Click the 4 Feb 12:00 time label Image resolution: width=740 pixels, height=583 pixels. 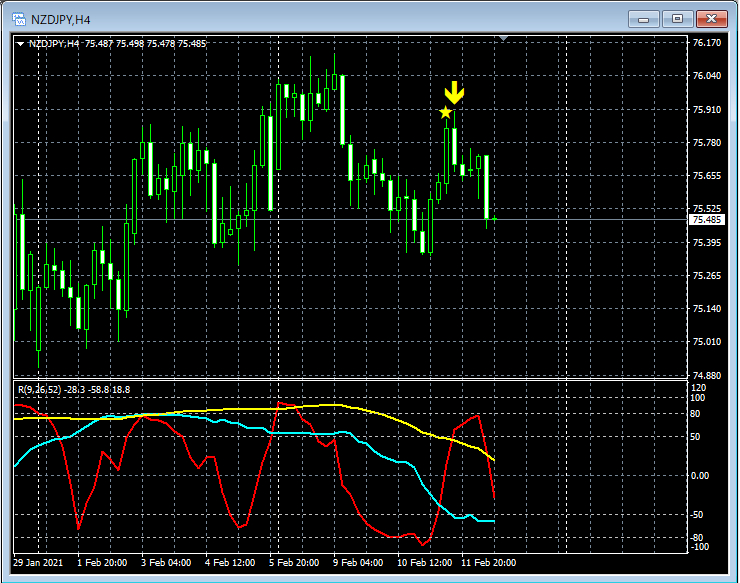(x=230, y=563)
